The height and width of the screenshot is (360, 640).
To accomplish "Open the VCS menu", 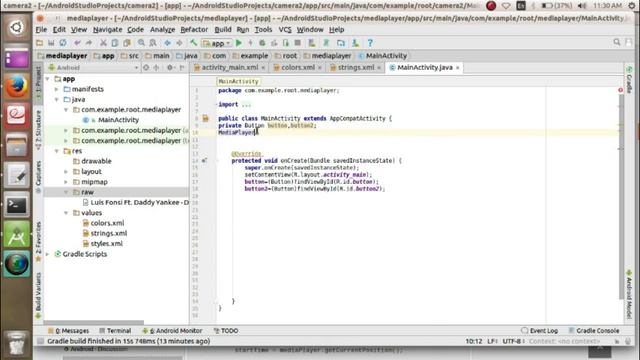I will [285, 29].
